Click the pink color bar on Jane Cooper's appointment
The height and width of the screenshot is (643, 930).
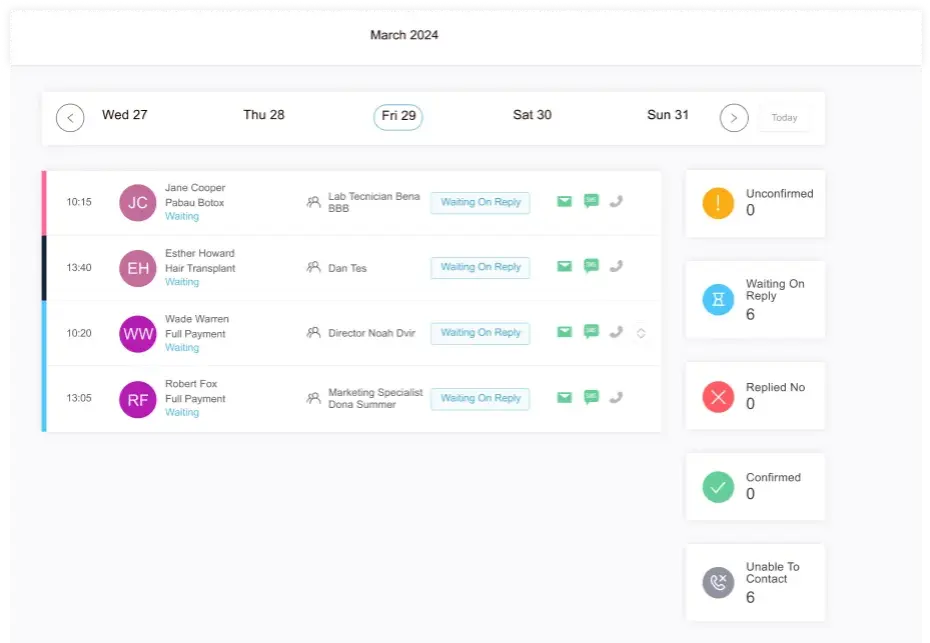(x=43, y=201)
